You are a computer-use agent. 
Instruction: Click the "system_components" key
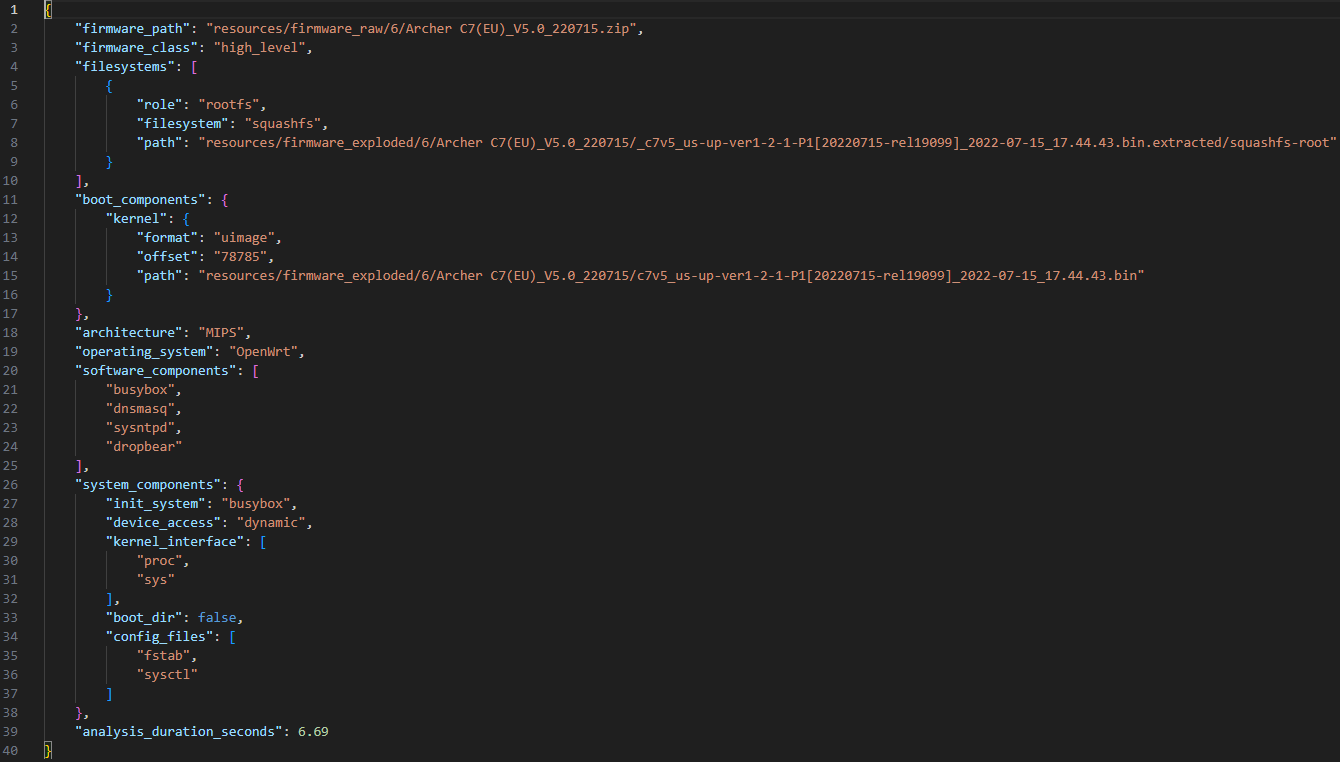[x=149, y=484]
